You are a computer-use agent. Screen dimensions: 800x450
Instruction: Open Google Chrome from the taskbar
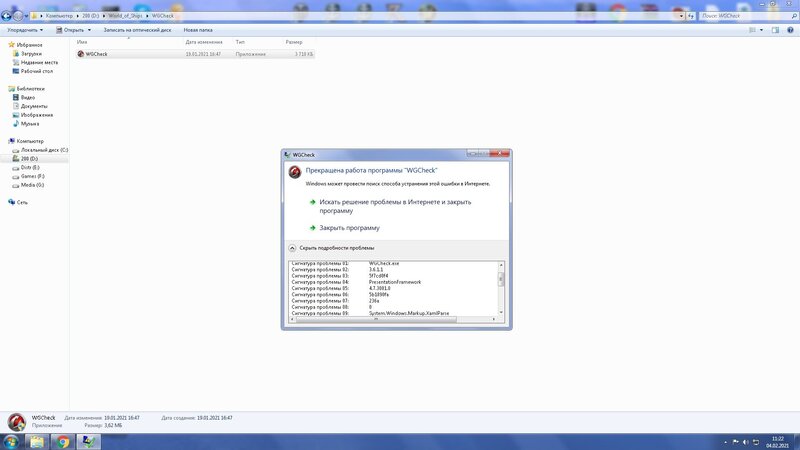pos(63,442)
